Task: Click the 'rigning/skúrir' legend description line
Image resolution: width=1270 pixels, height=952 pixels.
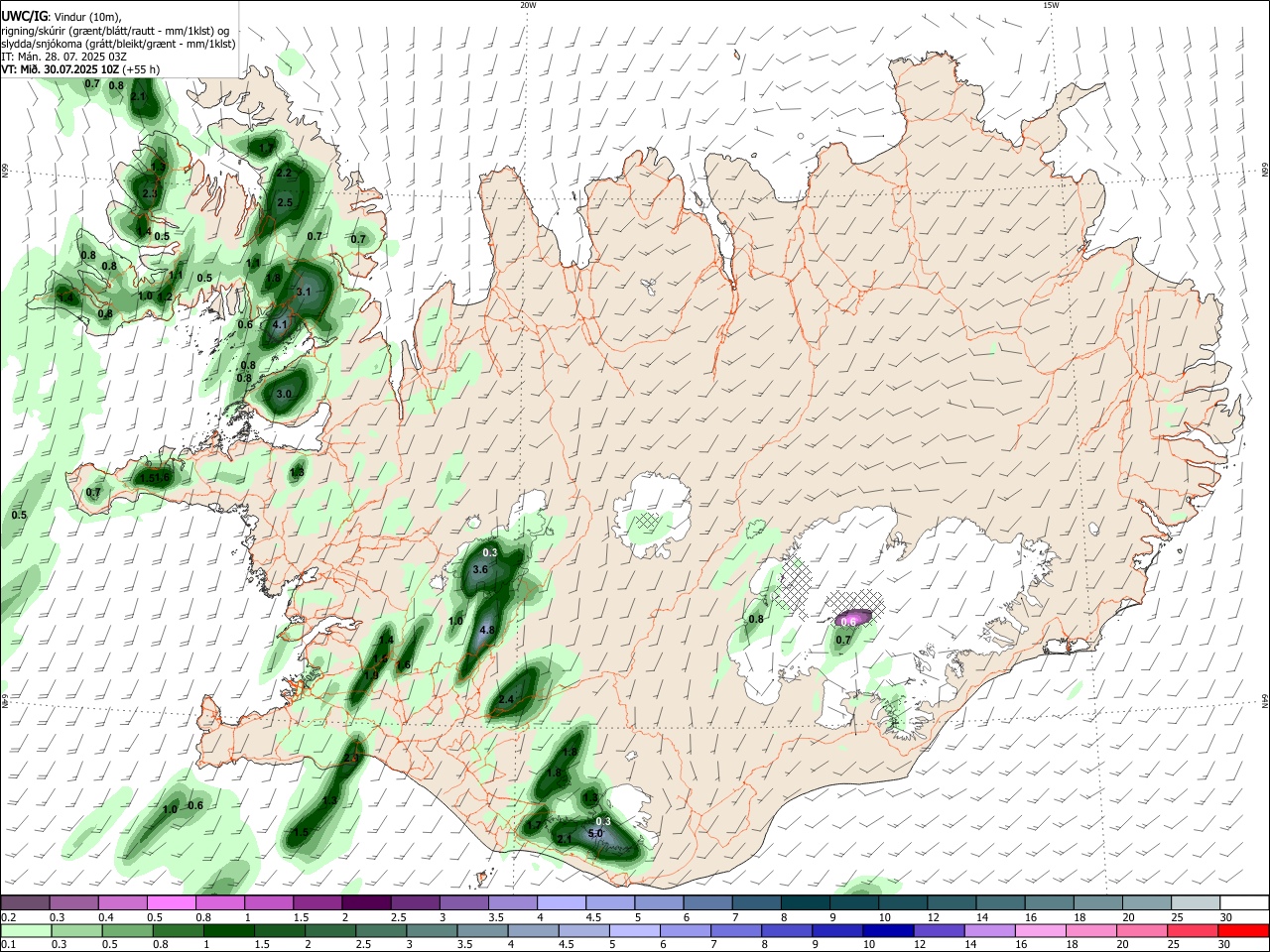Action: coord(114,30)
